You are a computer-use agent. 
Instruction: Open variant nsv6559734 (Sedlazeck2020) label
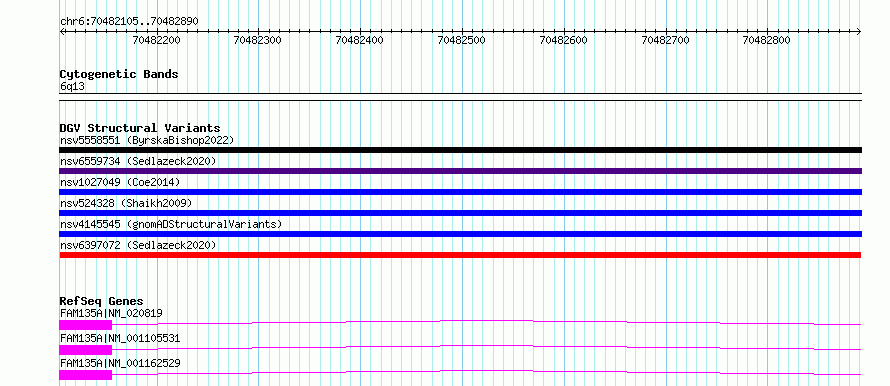138,161
